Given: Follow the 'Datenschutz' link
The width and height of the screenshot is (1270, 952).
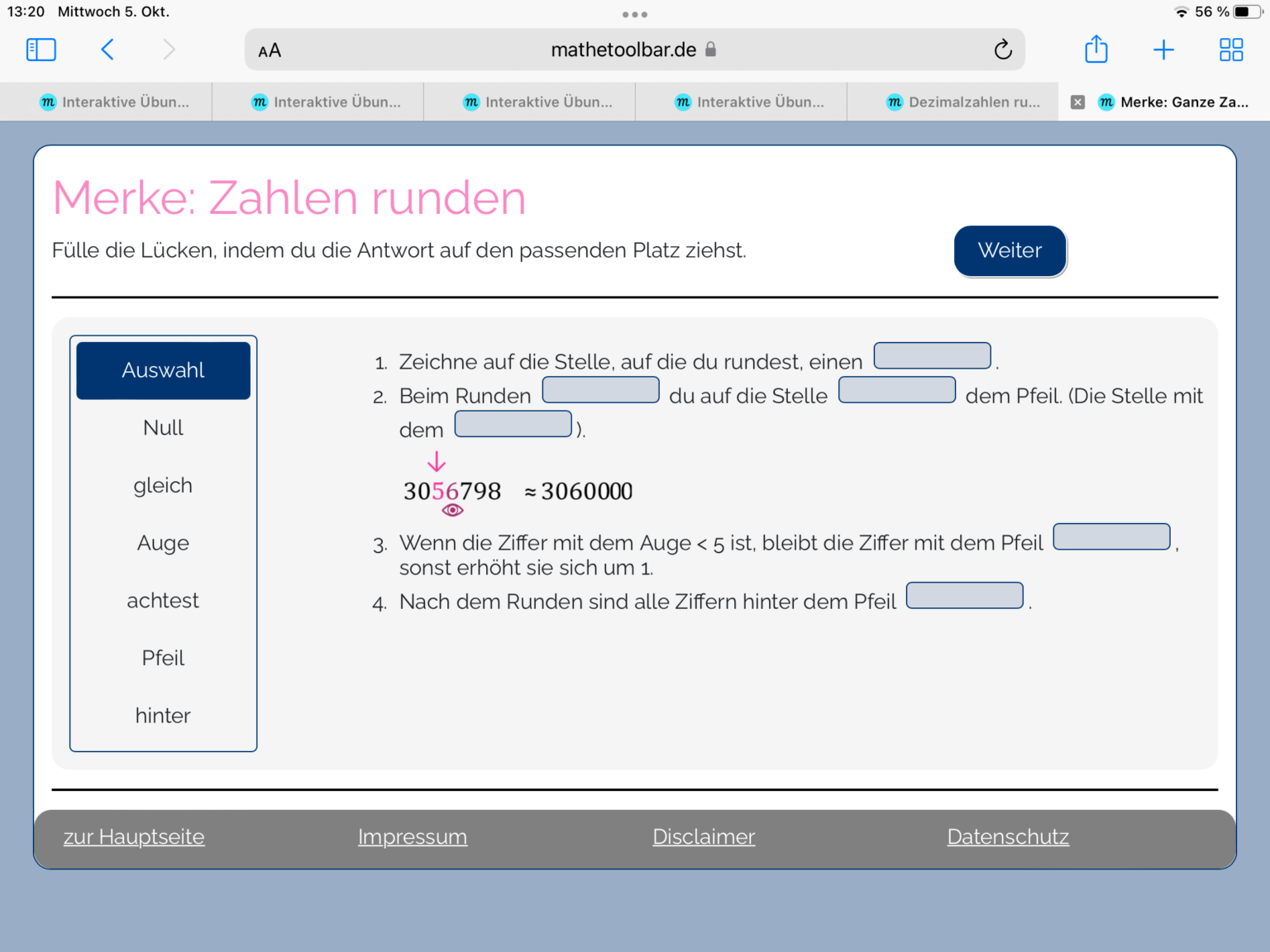Looking at the screenshot, I should pyautogui.click(x=1008, y=836).
